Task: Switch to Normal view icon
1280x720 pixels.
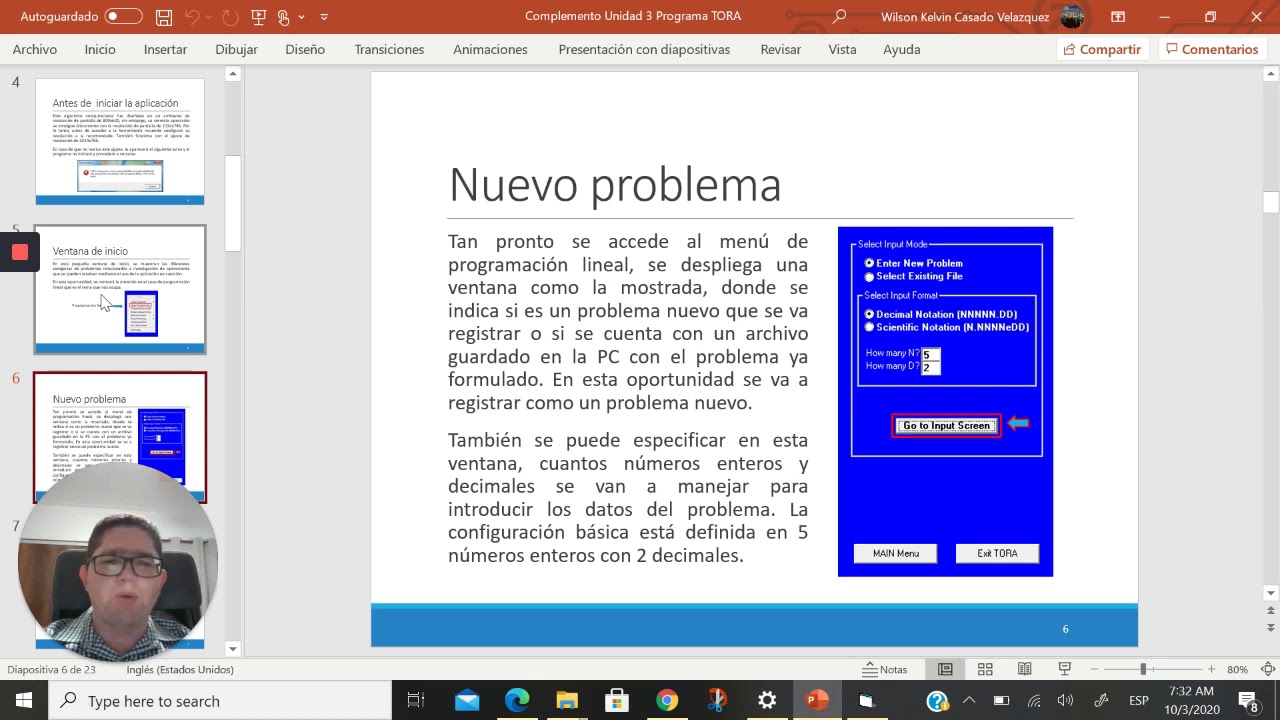Action: click(945, 669)
